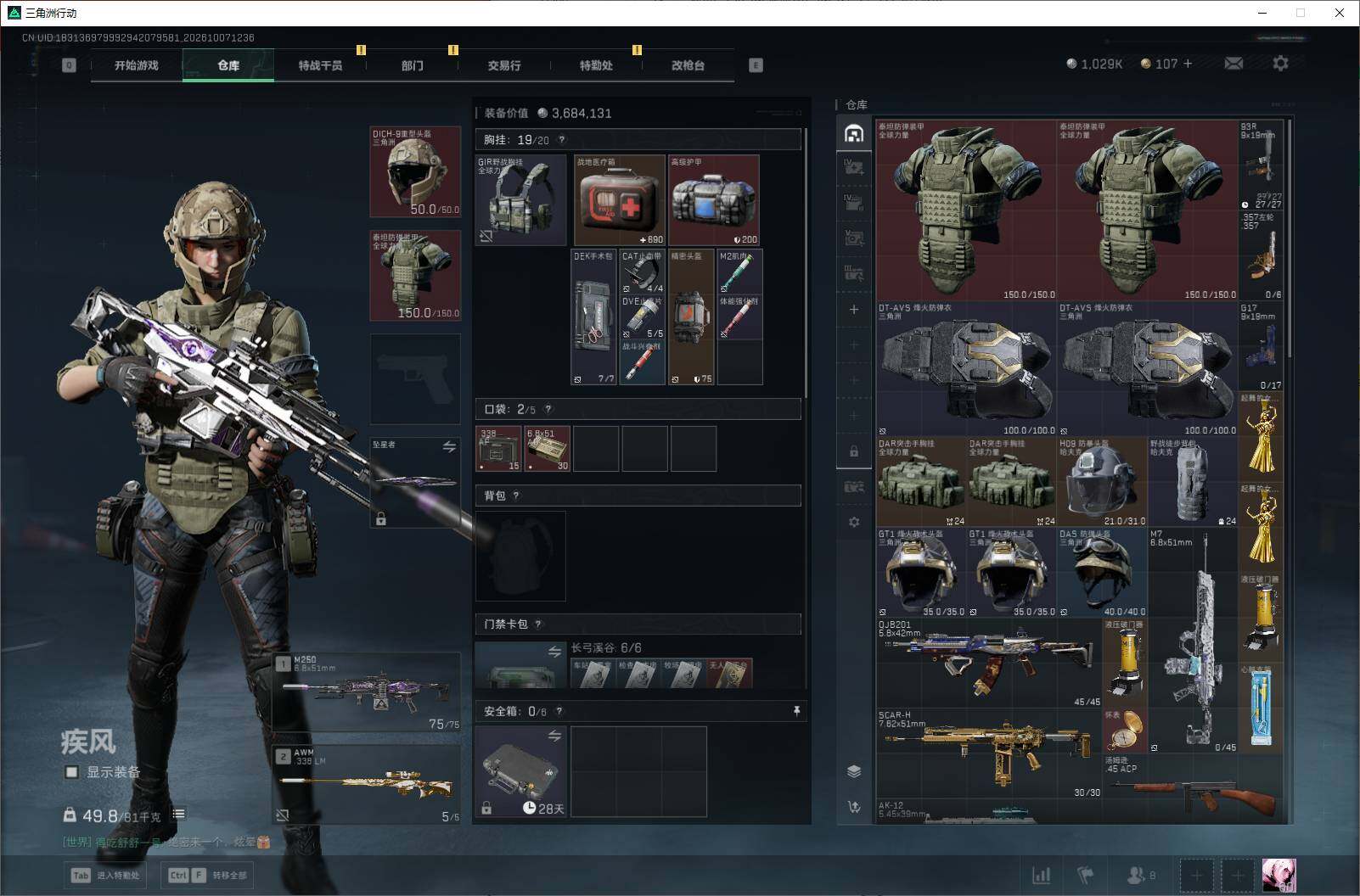Open friends list icon showing 8
1360x896 pixels.
(1140, 875)
